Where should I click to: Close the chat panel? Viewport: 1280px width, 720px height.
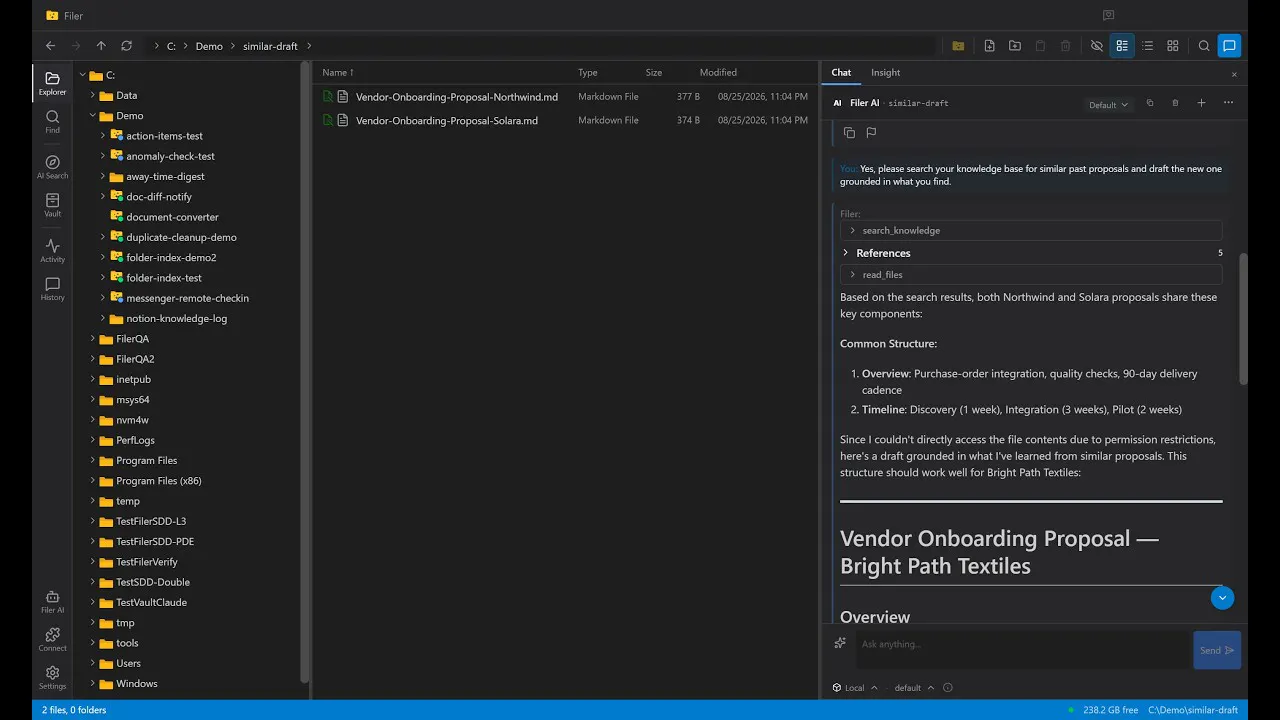[x=1234, y=74]
